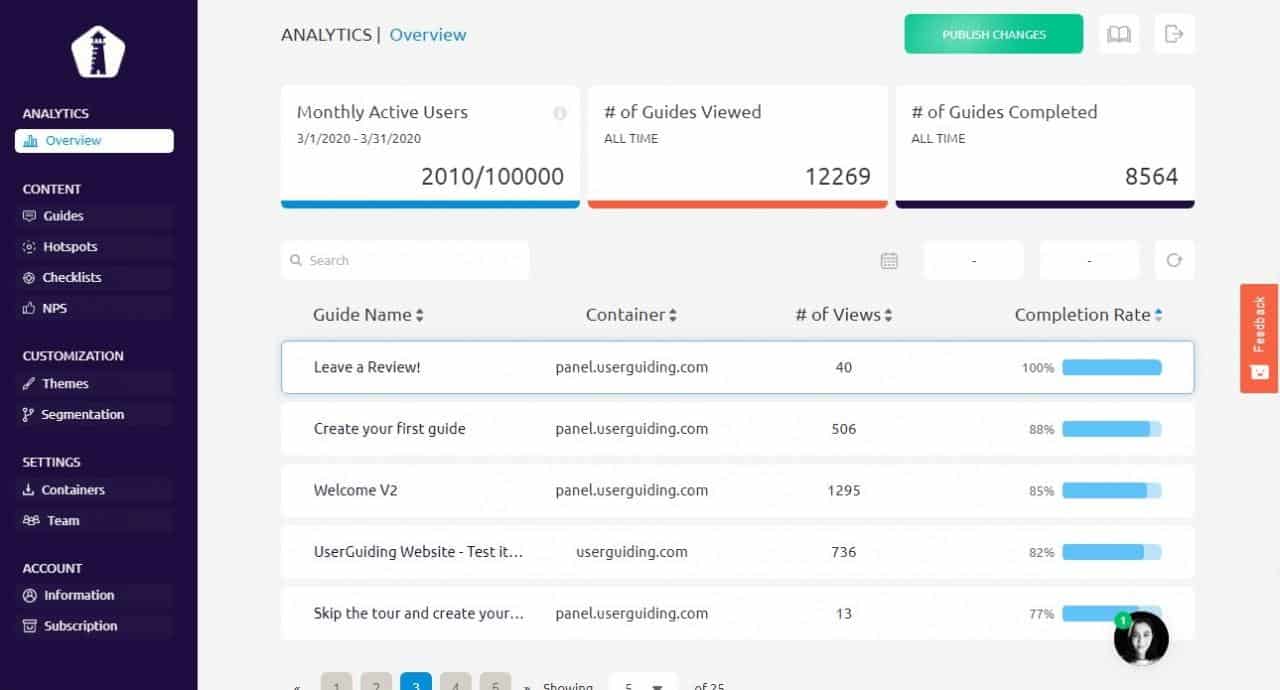Select the 'Leave a Review!' guide name
This screenshot has height=690, width=1280.
click(367, 367)
